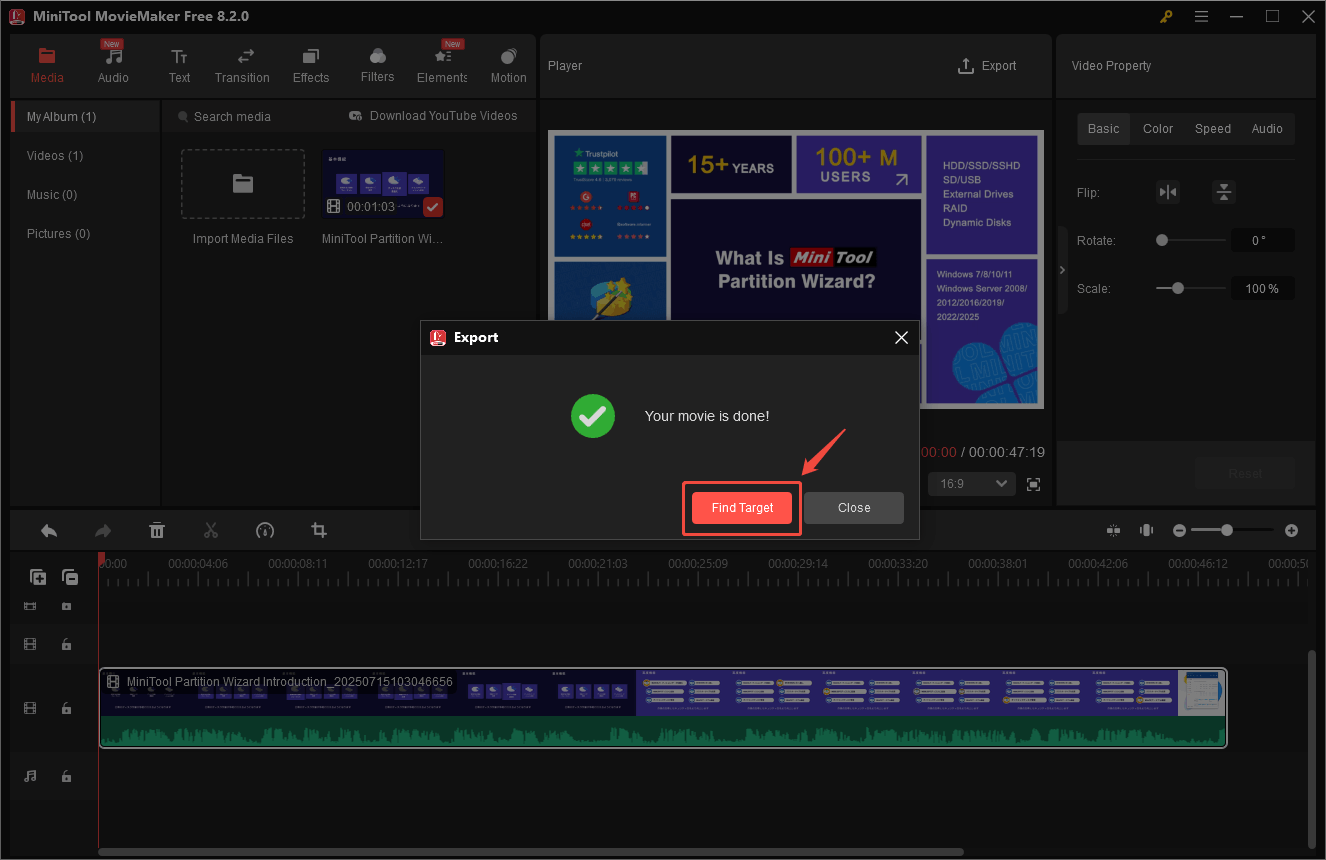Open the 16:9 aspect ratio dropdown

pyautogui.click(x=971, y=484)
